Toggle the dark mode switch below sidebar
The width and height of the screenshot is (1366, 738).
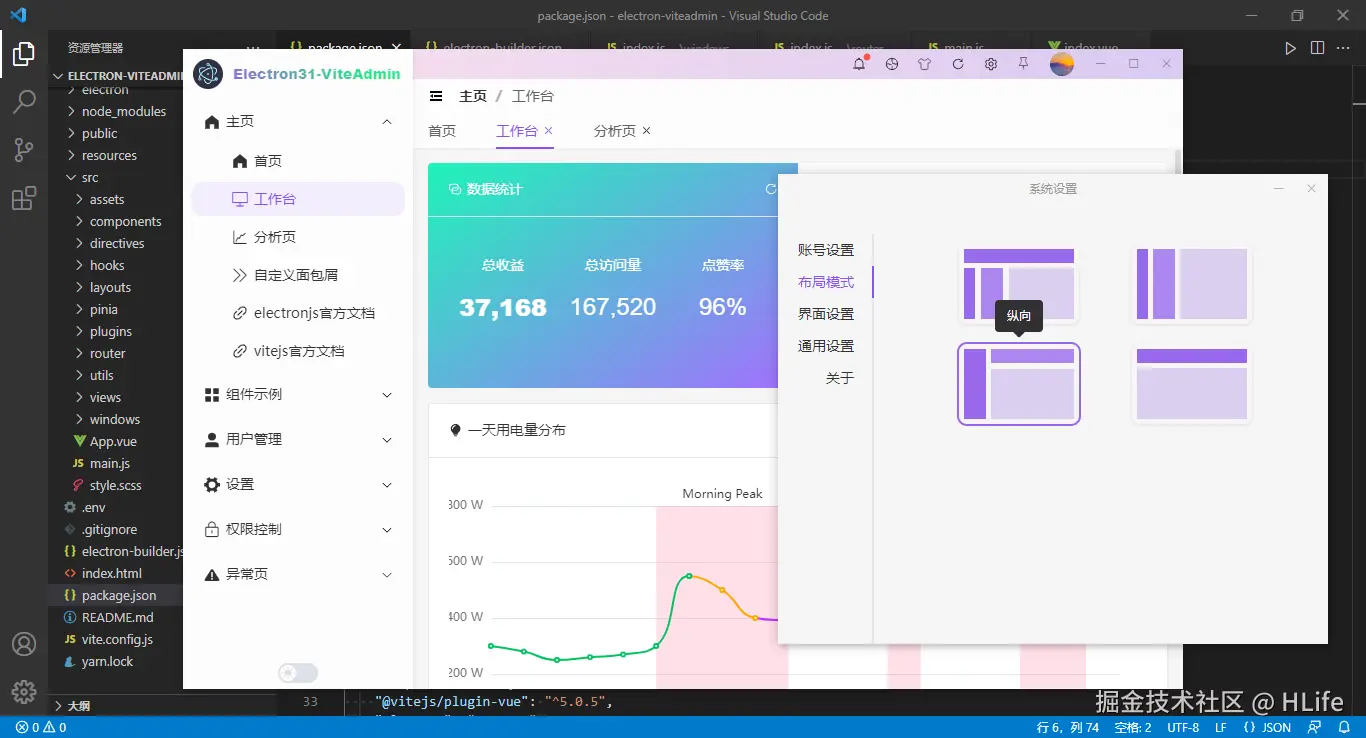pos(298,673)
